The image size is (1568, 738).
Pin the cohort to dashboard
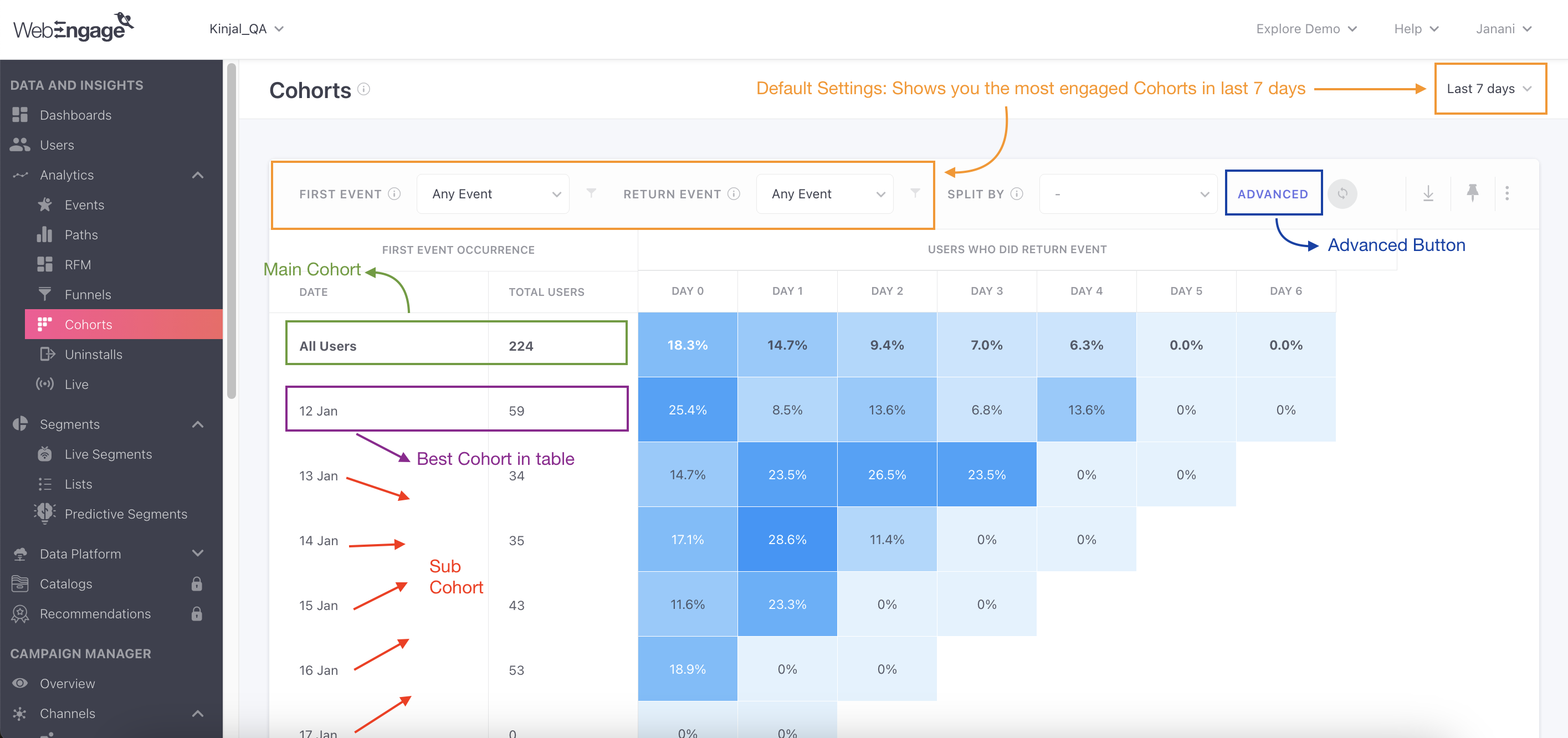(x=1473, y=193)
